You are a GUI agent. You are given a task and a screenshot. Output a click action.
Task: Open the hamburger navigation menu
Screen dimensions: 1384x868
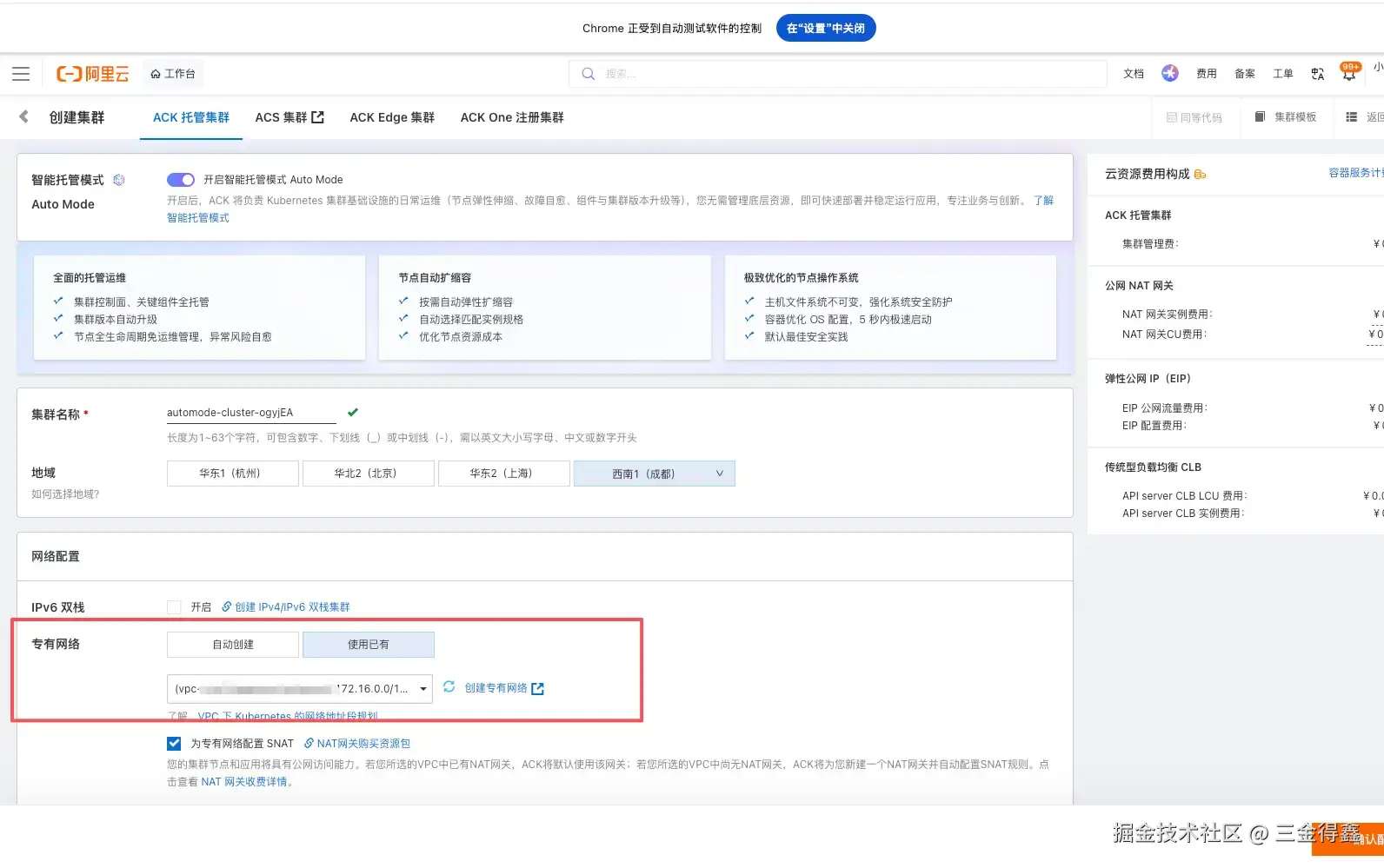point(21,74)
